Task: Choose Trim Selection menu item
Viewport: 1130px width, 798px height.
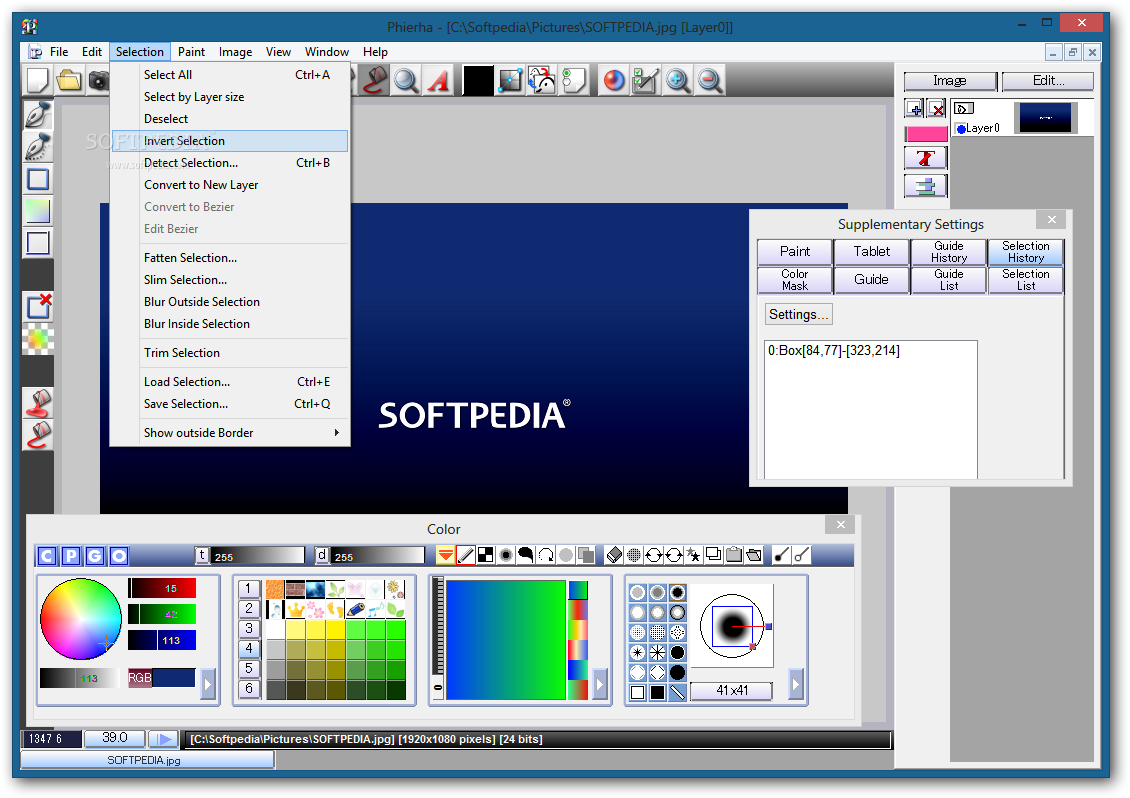Action: coord(229,353)
